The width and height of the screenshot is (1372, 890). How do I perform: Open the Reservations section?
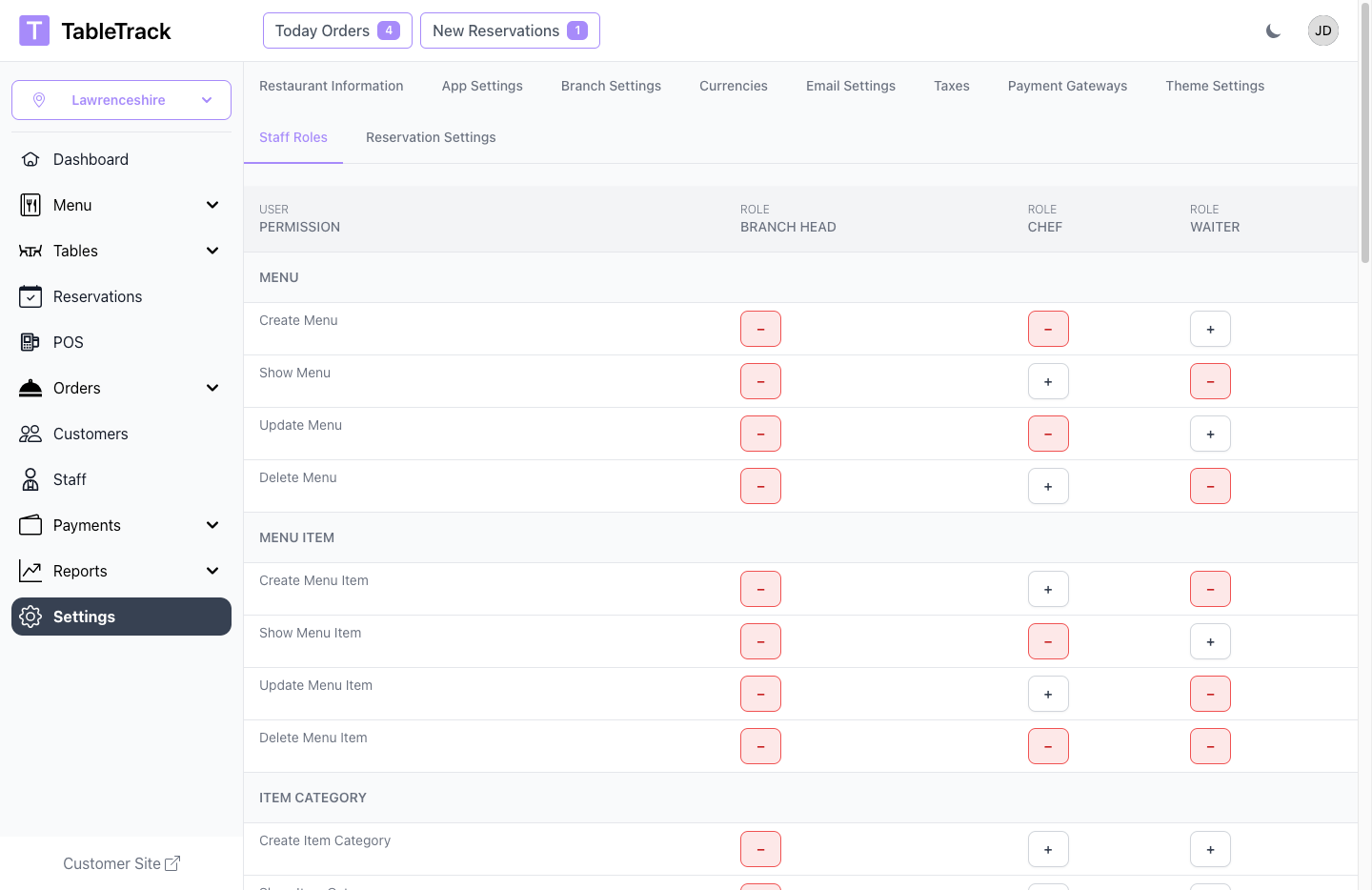(x=96, y=296)
